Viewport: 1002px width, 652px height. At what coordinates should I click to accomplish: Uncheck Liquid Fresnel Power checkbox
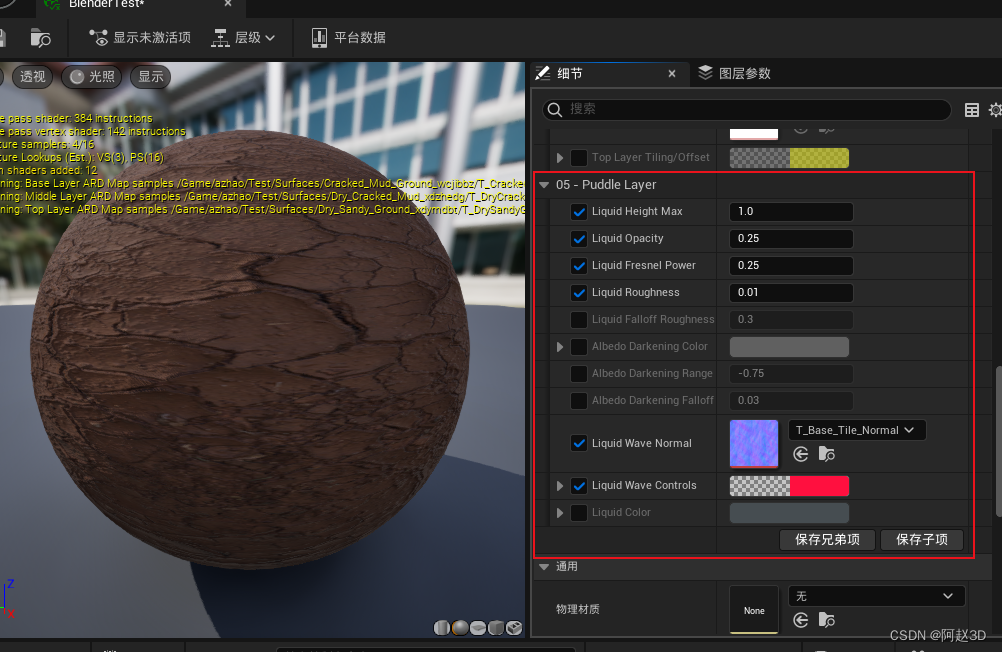579,265
